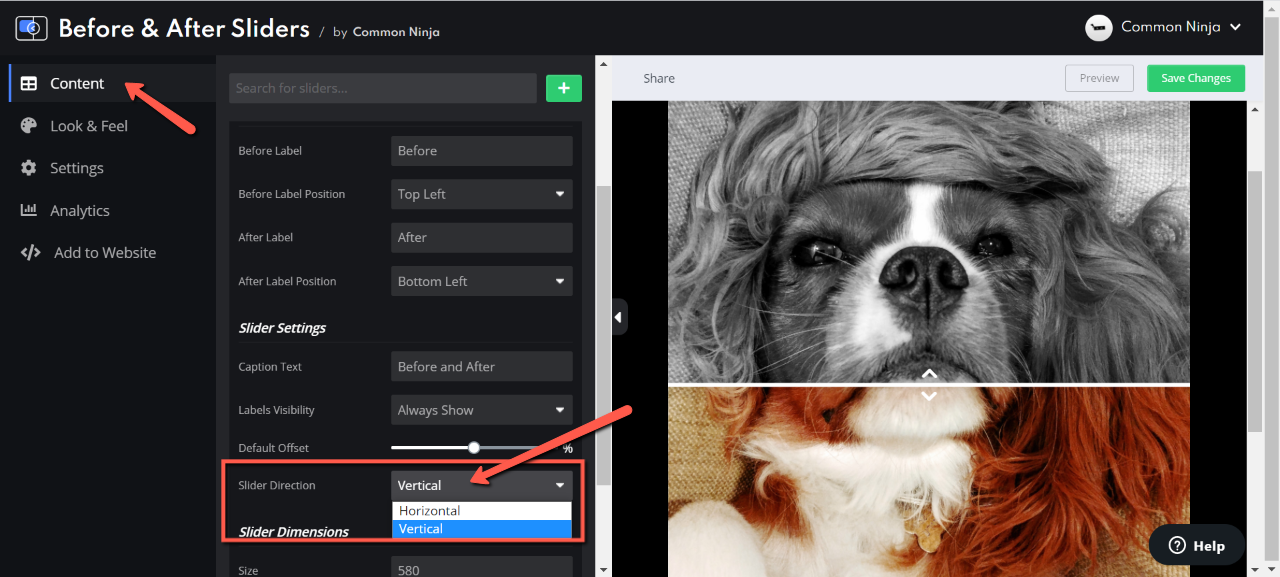Add a new slider with the green plus button
Viewport: 1280px width, 577px height.
pyautogui.click(x=564, y=88)
